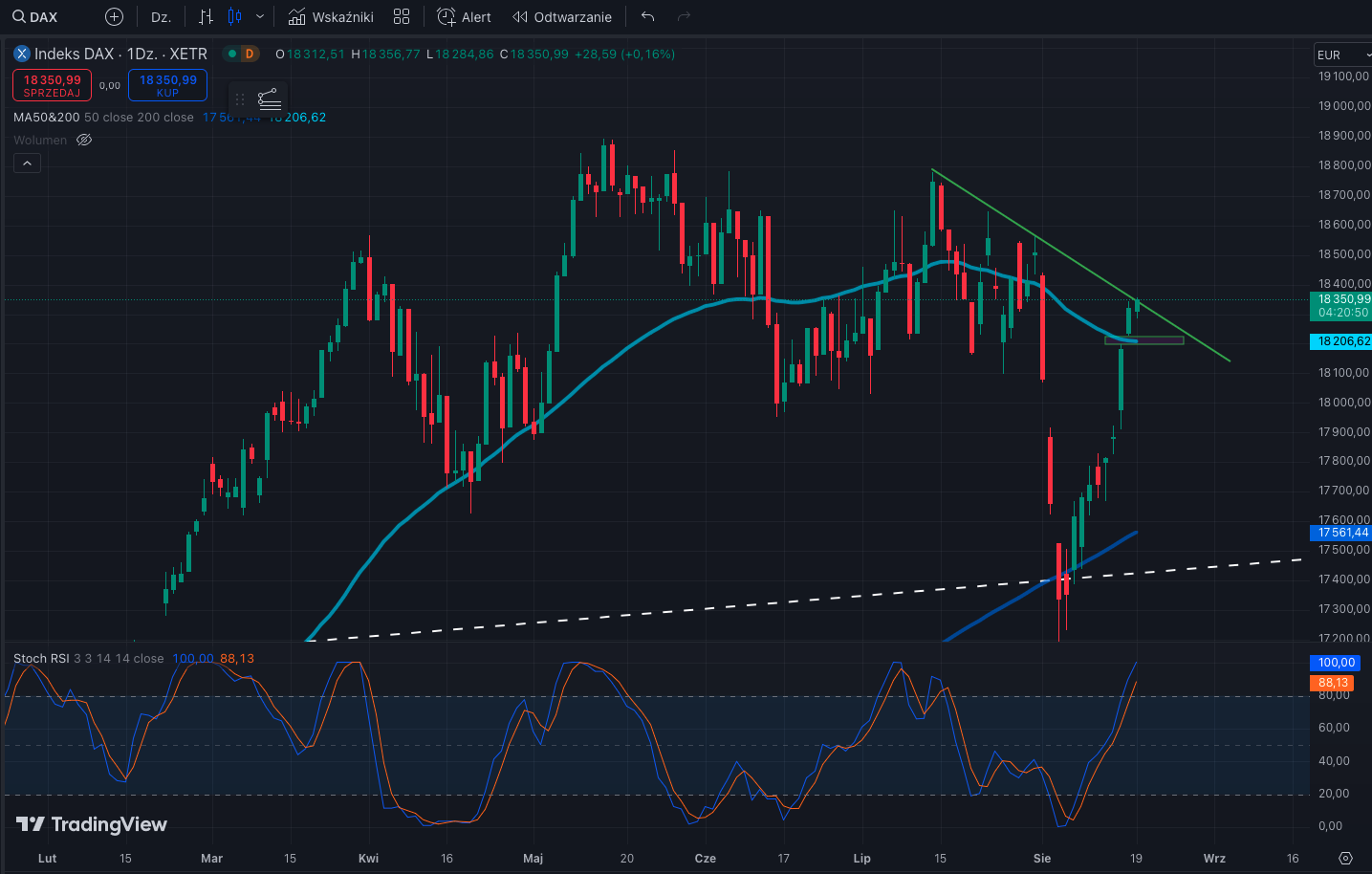1372x874 pixels.
Task: Open the layout templates grid icon
Action: pos(402,16)
